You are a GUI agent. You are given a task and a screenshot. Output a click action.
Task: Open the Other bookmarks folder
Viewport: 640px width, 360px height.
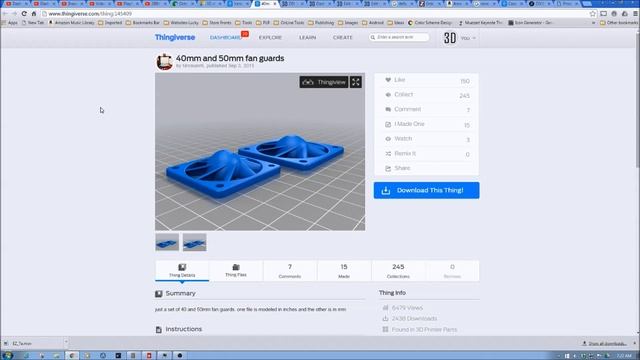(x=619, y=23)
